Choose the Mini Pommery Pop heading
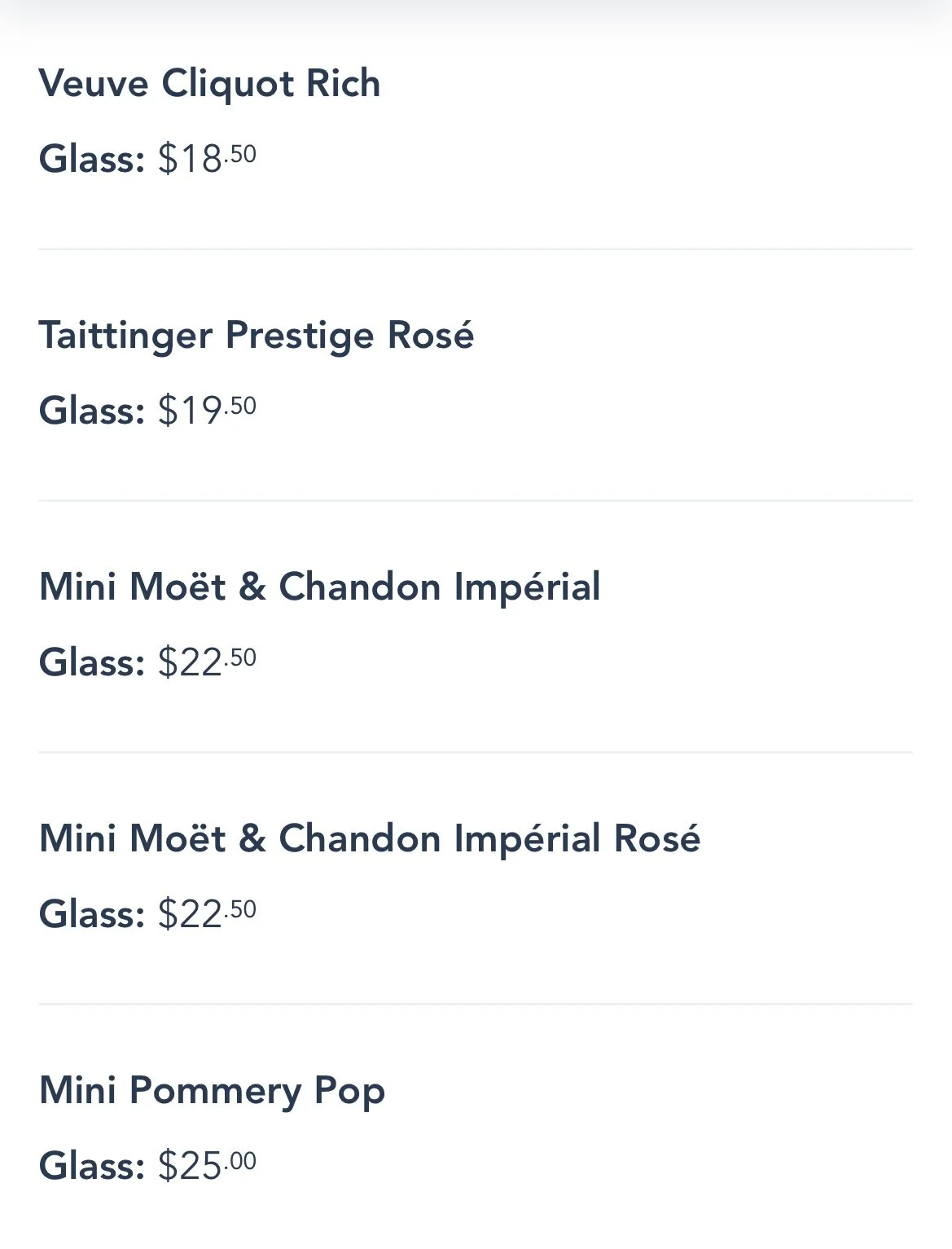Image resolution: width=952 pixels, height=1249 pixels. tap(212, 1090)
